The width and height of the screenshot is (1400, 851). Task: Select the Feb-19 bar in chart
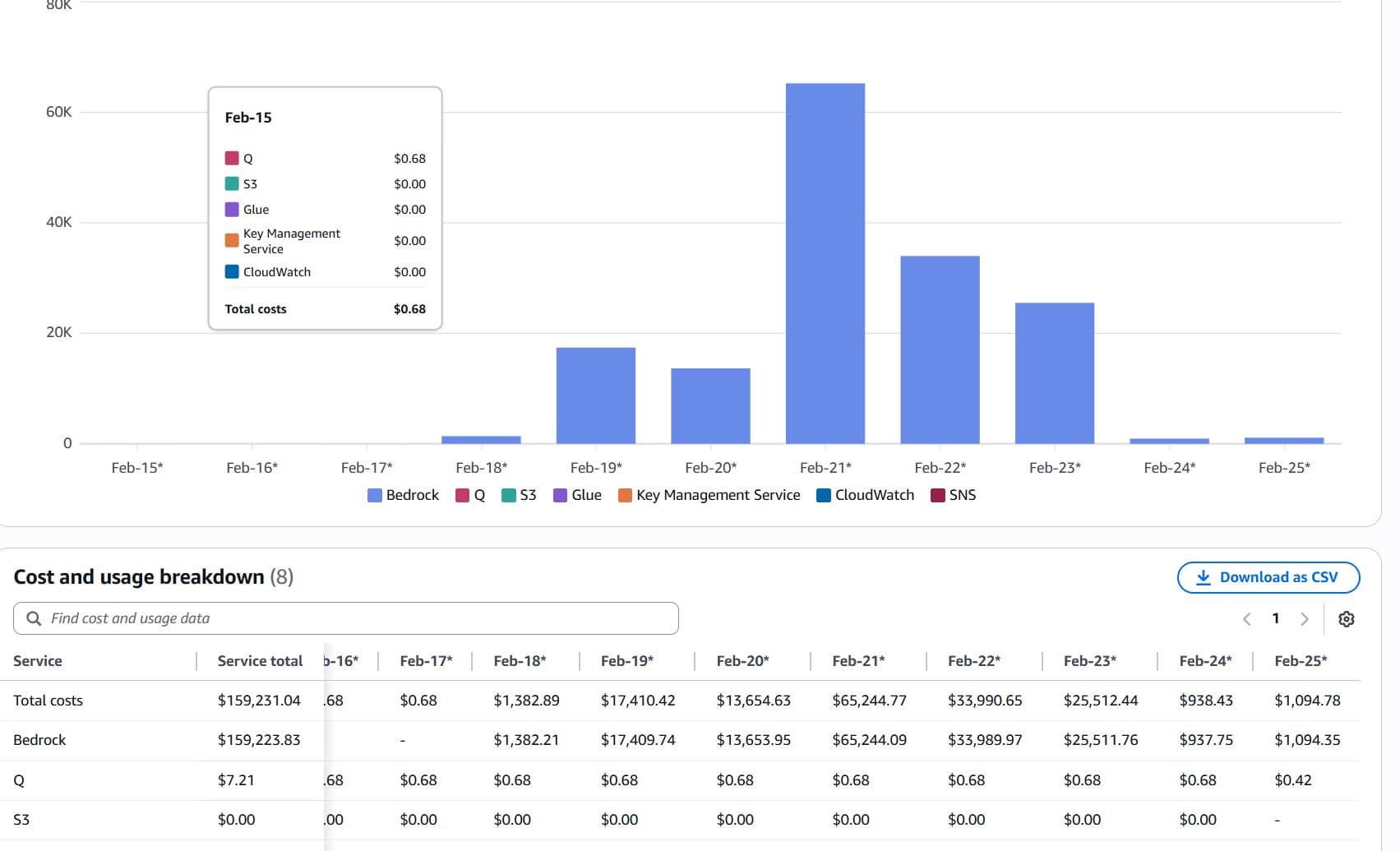click(x=596, y=395)
